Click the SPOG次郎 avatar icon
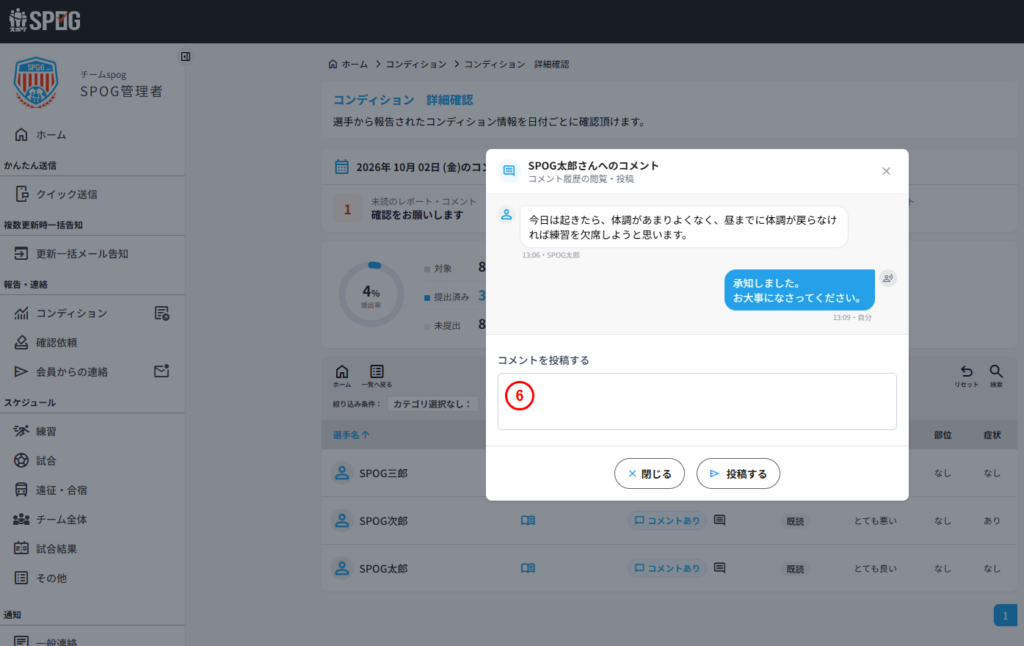The image size is (1024, 646). (x=342, y=521)
